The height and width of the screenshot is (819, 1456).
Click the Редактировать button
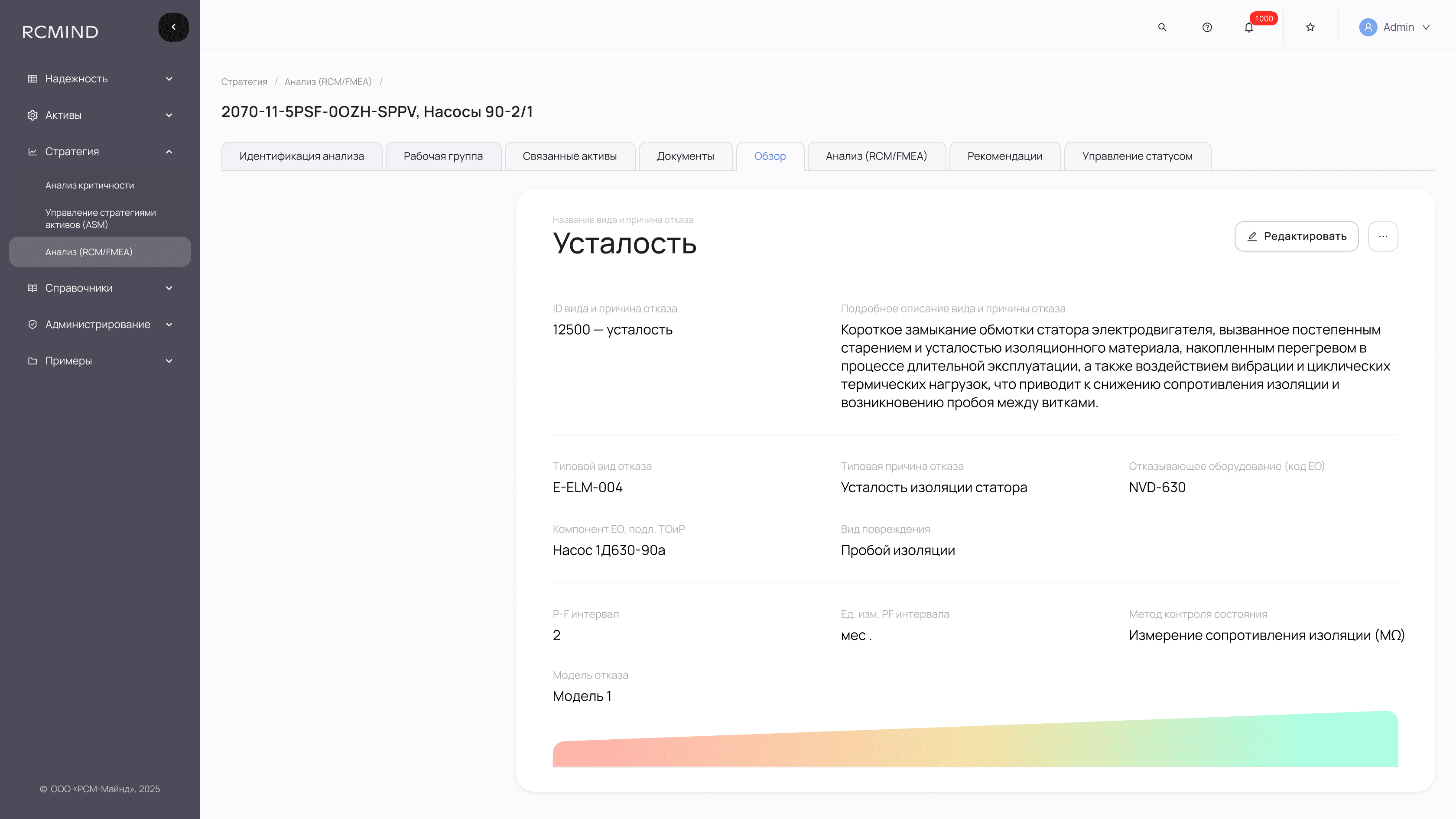[x=1296, y=236]
